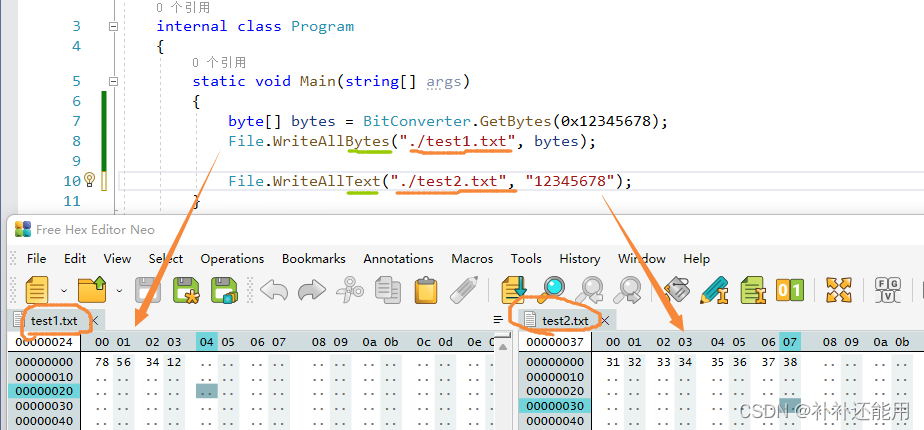Click the 00000024 offset box in test1.txt pane
Viewport: 924px width, 430px height.
pos(44,342)
